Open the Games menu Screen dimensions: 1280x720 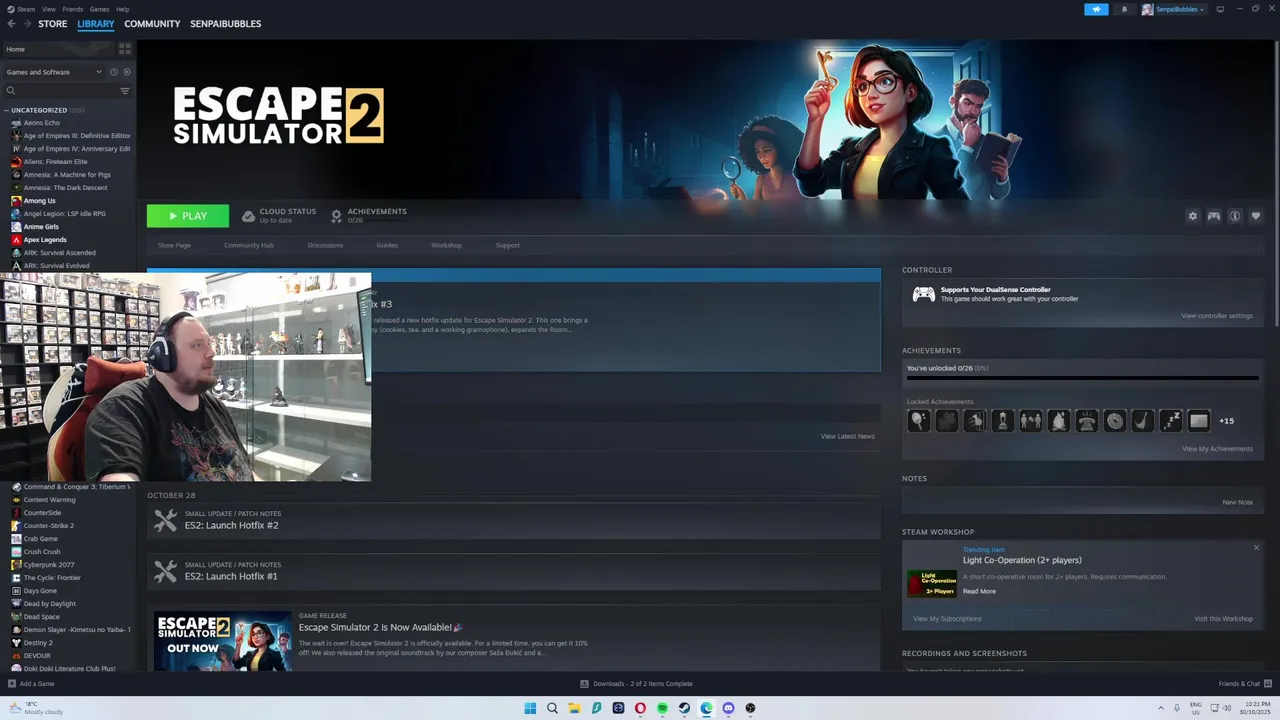99,9
